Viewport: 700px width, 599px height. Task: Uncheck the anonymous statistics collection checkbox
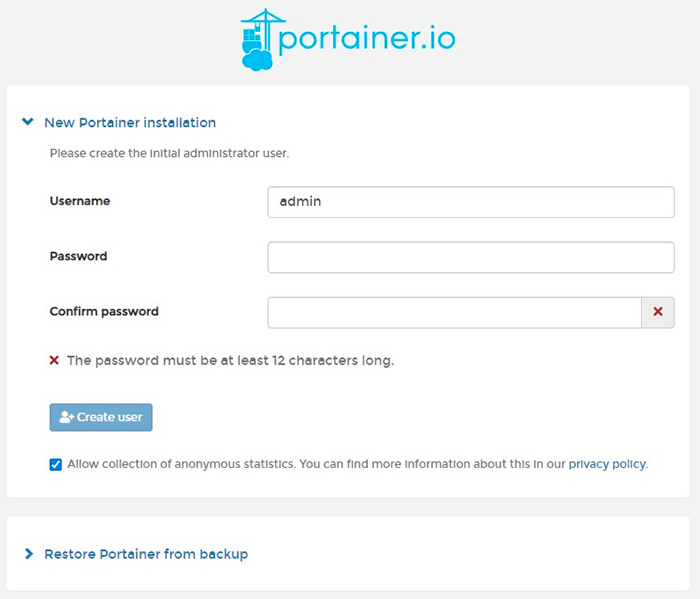click(x=56, y=465)
